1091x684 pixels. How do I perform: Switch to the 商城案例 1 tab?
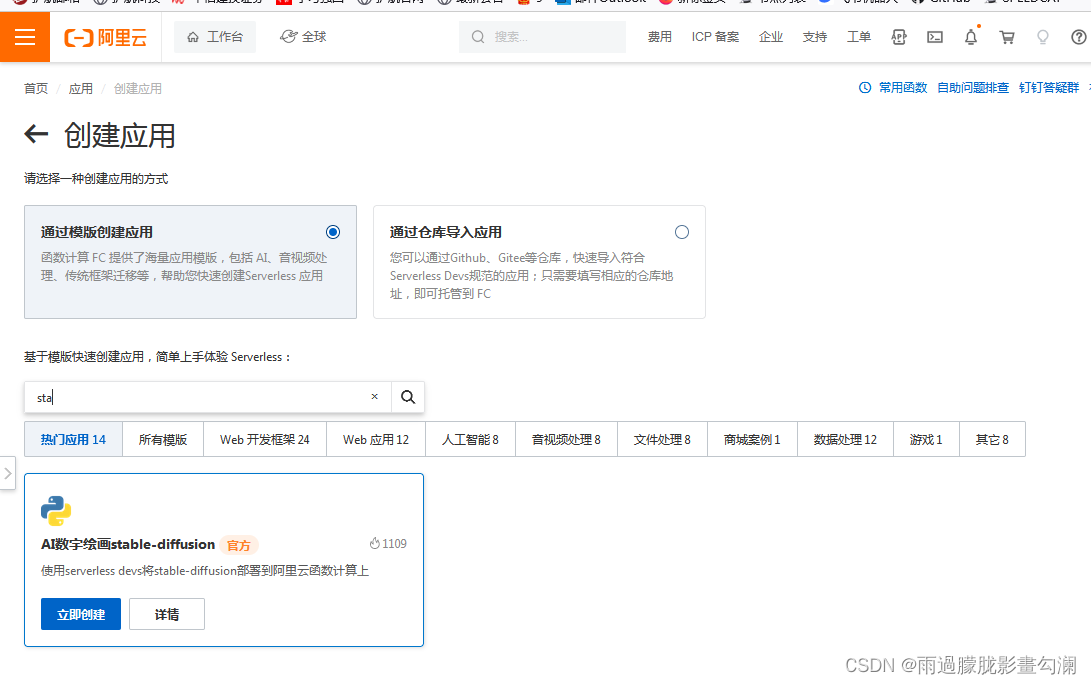[752, 439]
